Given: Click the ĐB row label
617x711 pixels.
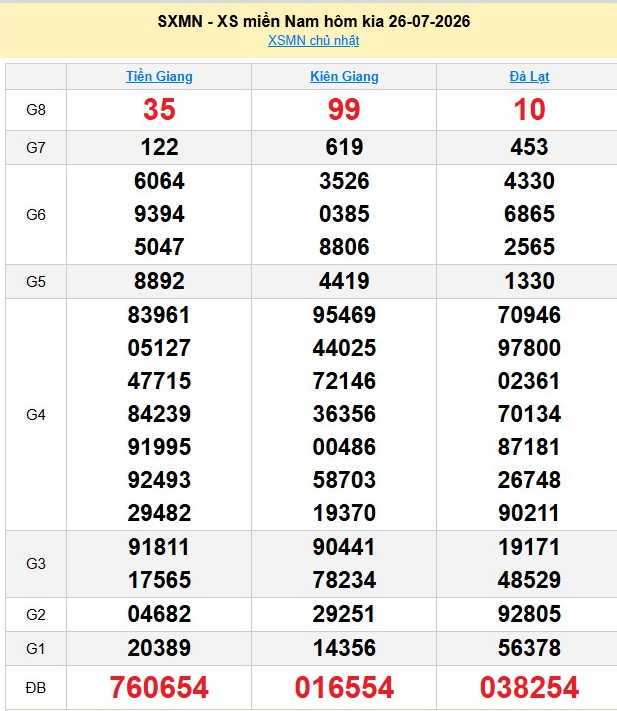Looking at the screenshot, I should (x=36, y=688).
